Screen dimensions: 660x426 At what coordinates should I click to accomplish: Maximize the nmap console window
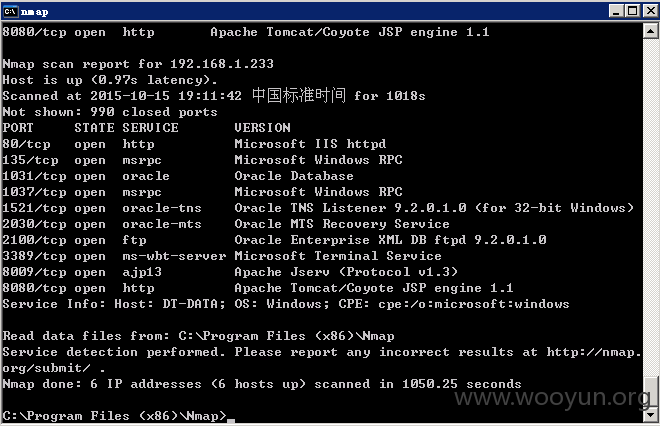pyautogui.click(x=632, y=11)
